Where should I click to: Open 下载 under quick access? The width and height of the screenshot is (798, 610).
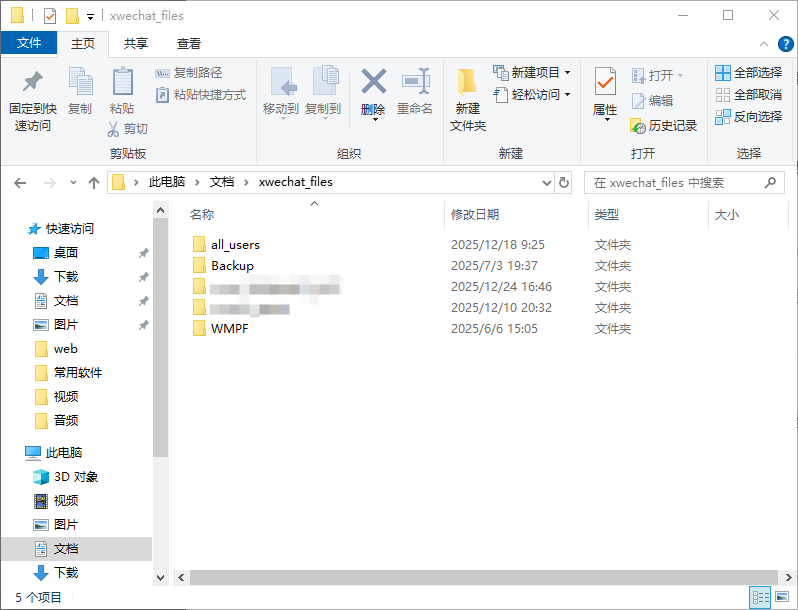click(66, 277)
